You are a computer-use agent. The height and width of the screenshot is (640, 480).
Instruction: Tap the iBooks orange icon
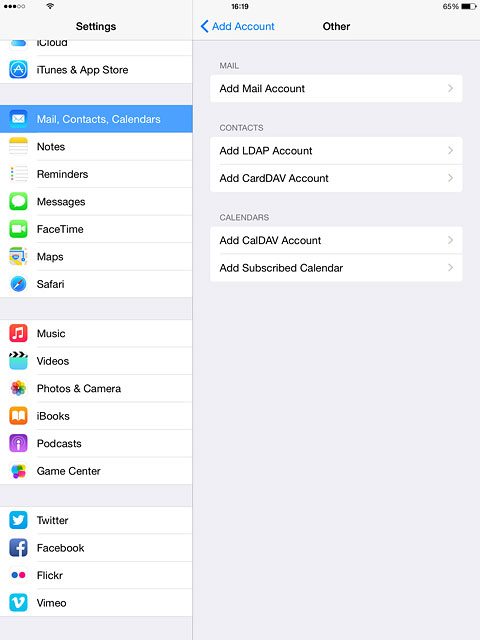pyautogui.click(x=18, y=416)
